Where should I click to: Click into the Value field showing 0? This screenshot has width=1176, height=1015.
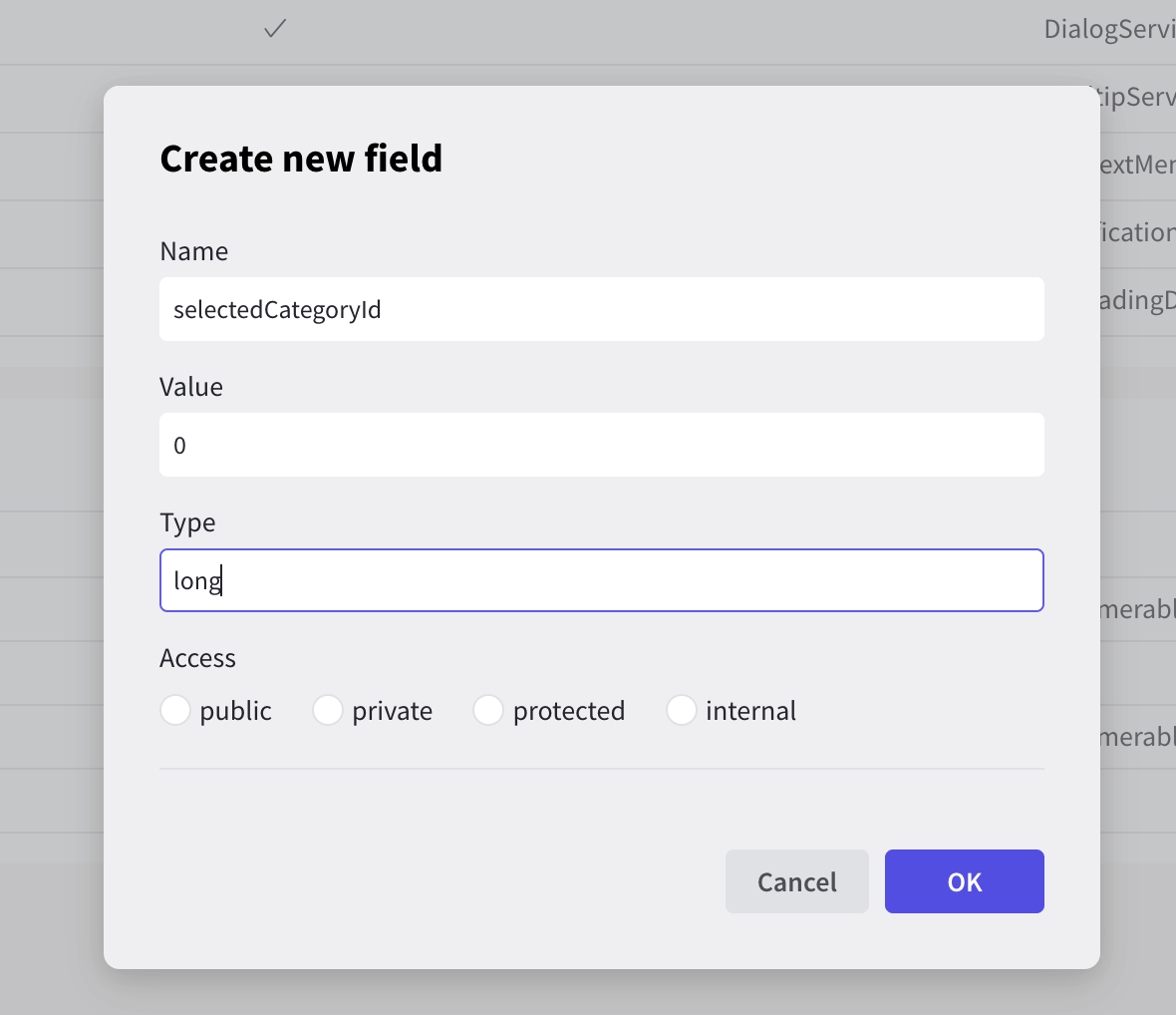601,445
